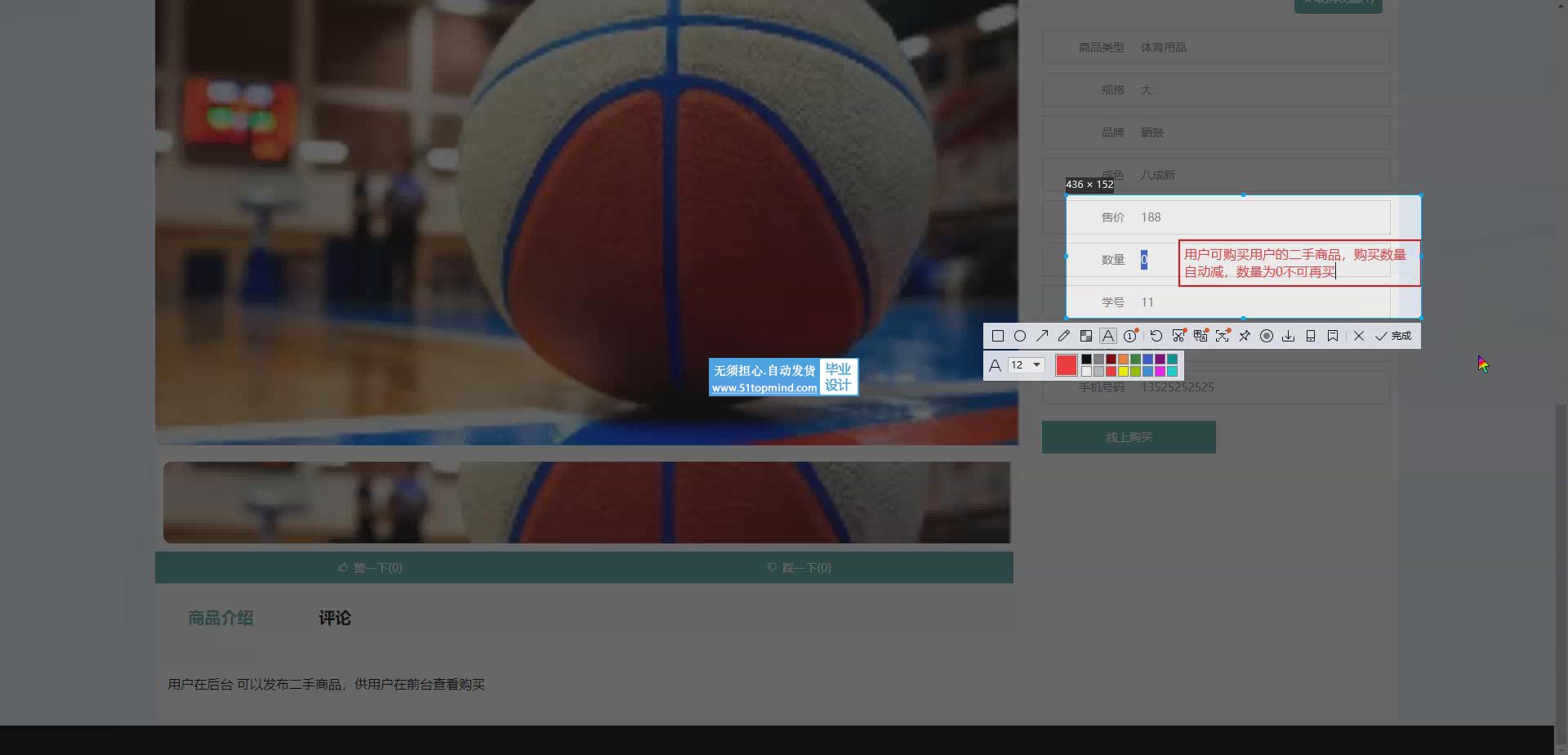Select the arrow annotation tool
This screenshot has width=1568, height=755.
coord(1042,336)
